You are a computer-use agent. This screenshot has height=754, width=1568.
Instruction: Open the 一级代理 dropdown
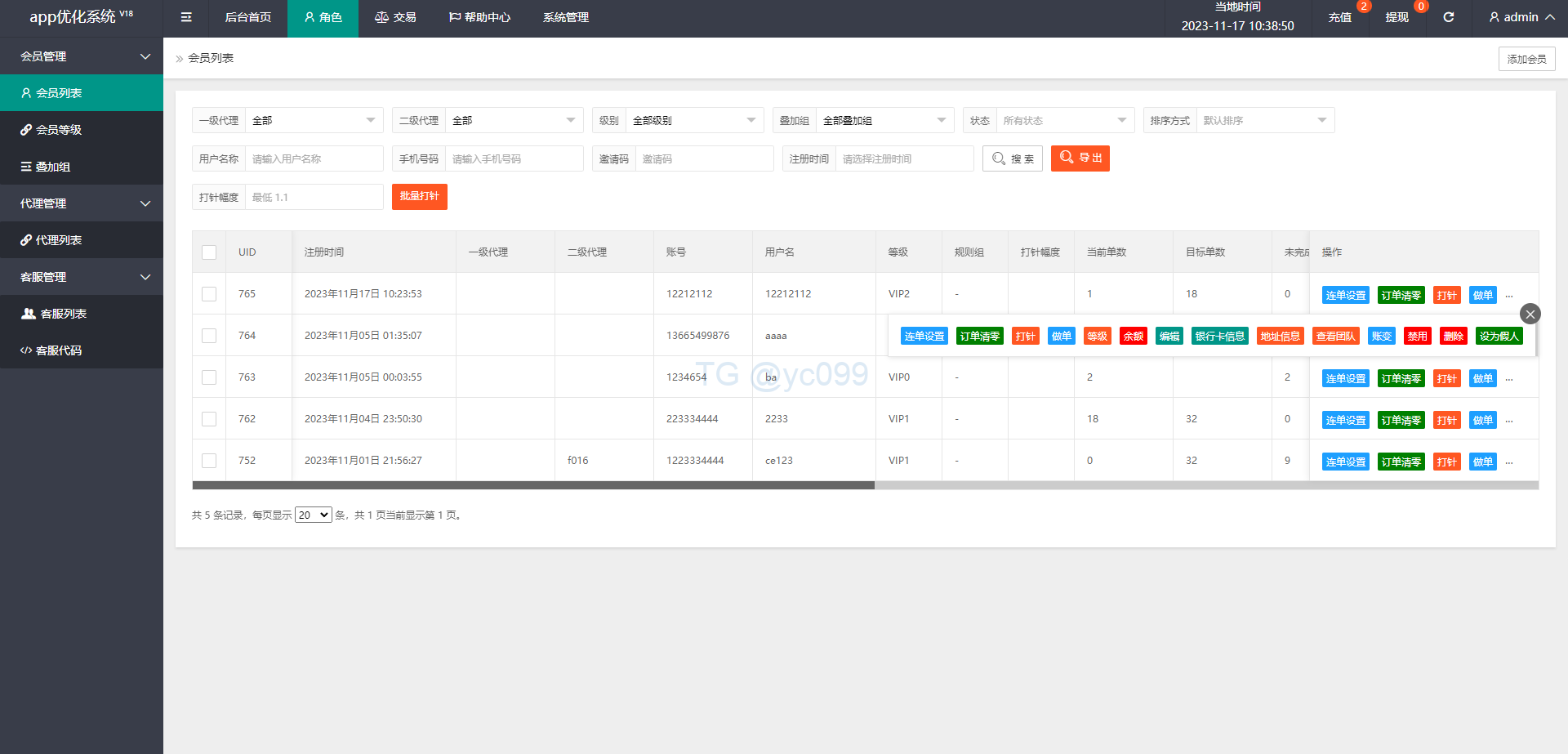pyautogui.click(x=314, y=121)
